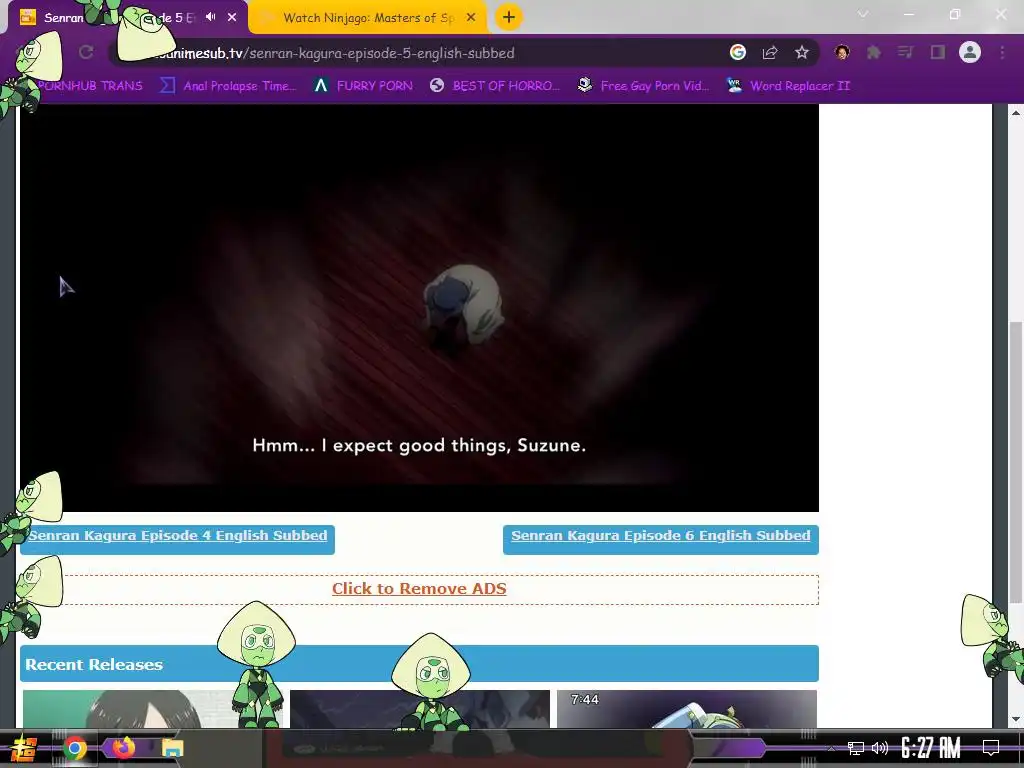Reload the current page
The height and width of the screenshot is (768, 1024).
(86, 52)
